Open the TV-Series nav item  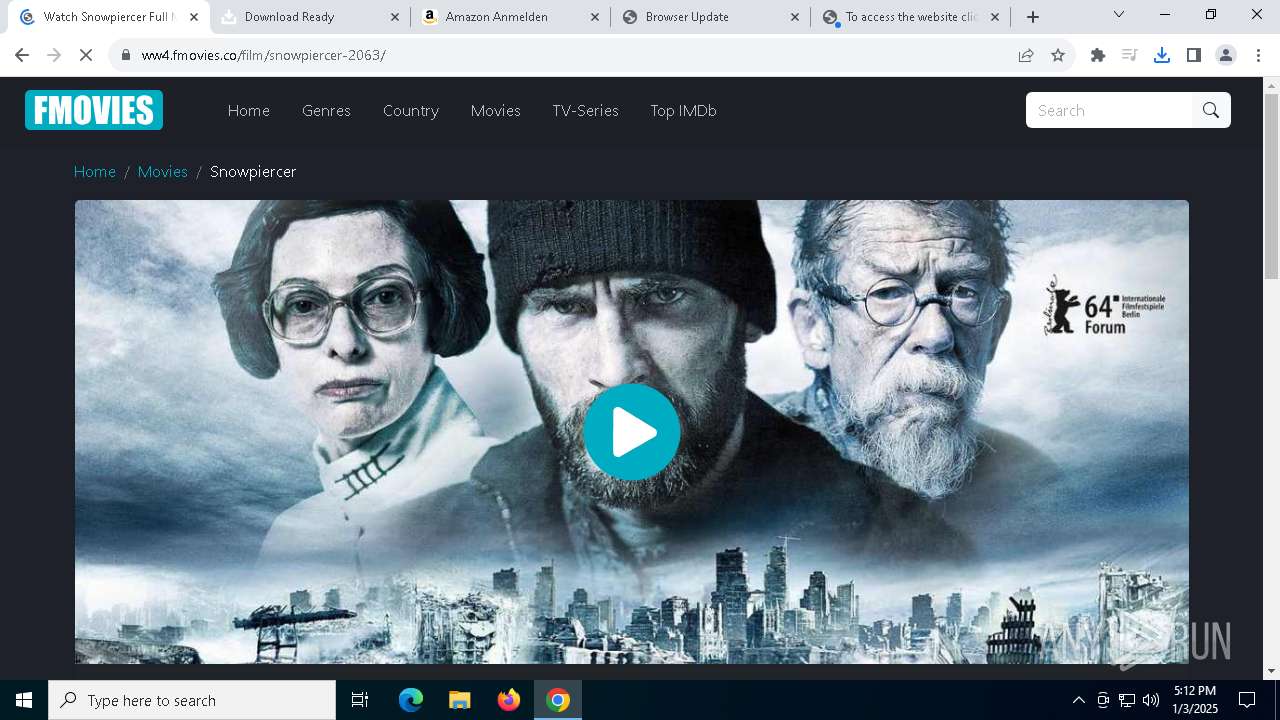tap(585, 110)
